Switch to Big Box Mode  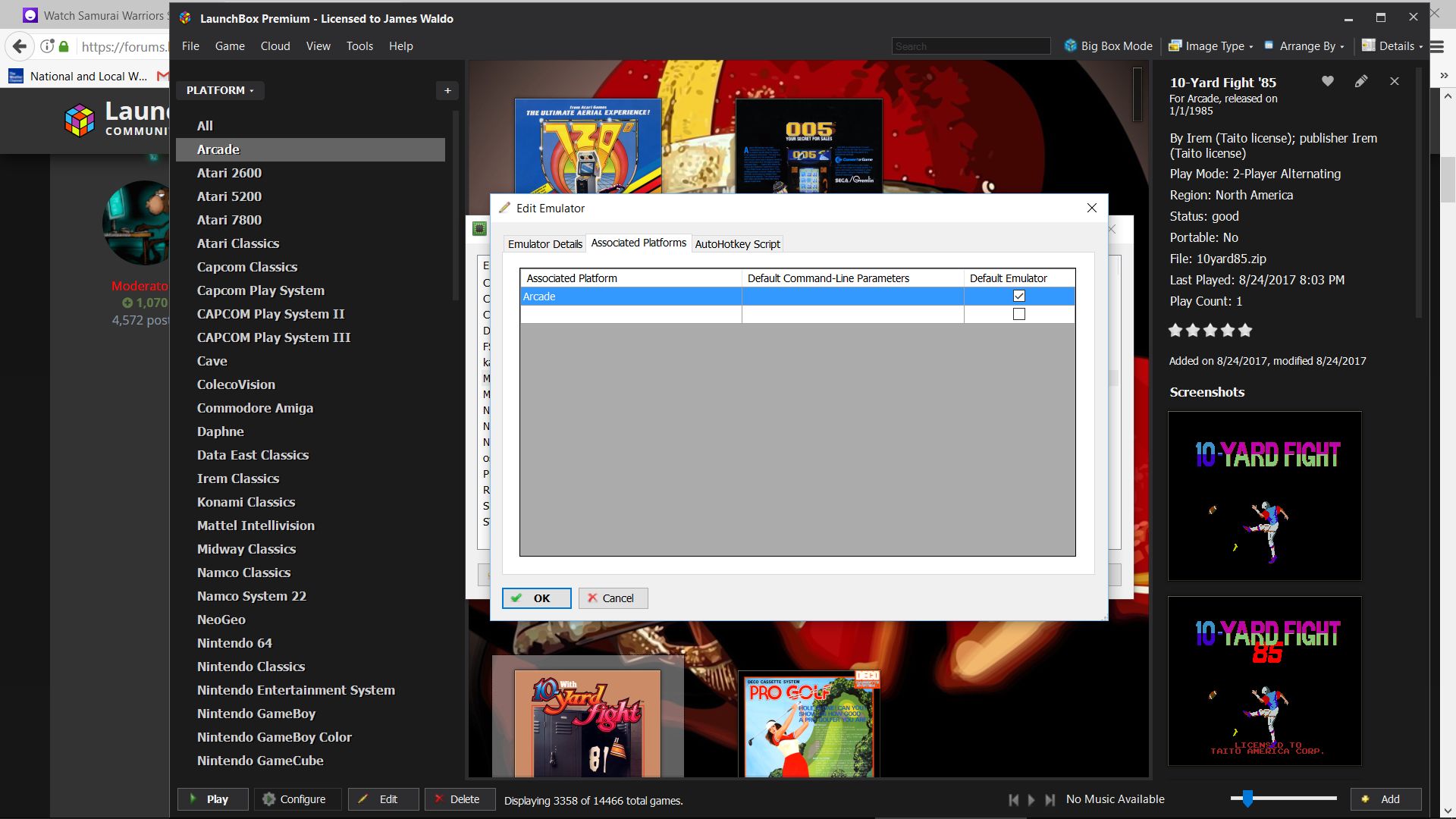point(1108,46)
